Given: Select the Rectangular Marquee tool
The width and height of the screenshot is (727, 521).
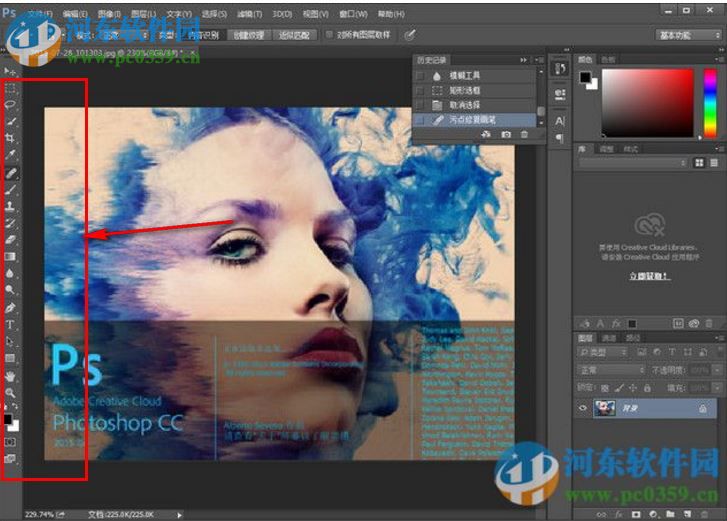Looking at the screenshot, I should (x=11, y=88).
